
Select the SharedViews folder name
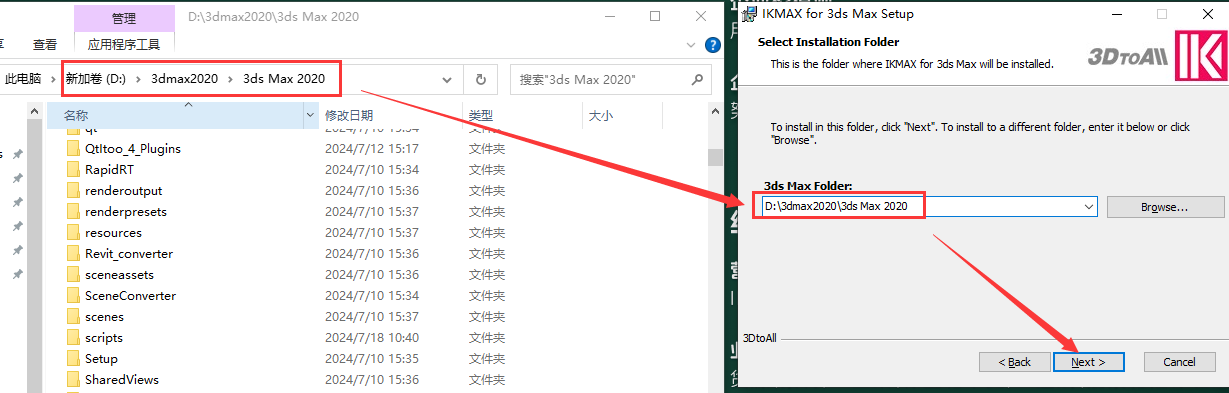point(121,379)
